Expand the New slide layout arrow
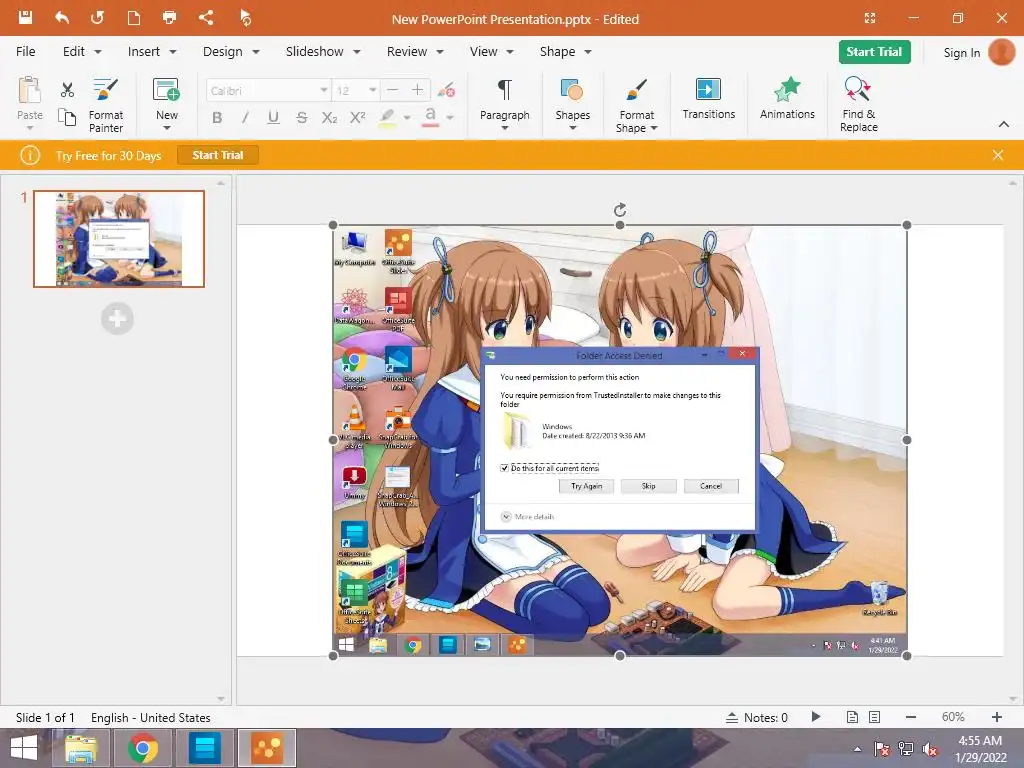The width and height of the screenshot is (1024, 768). 167,128
